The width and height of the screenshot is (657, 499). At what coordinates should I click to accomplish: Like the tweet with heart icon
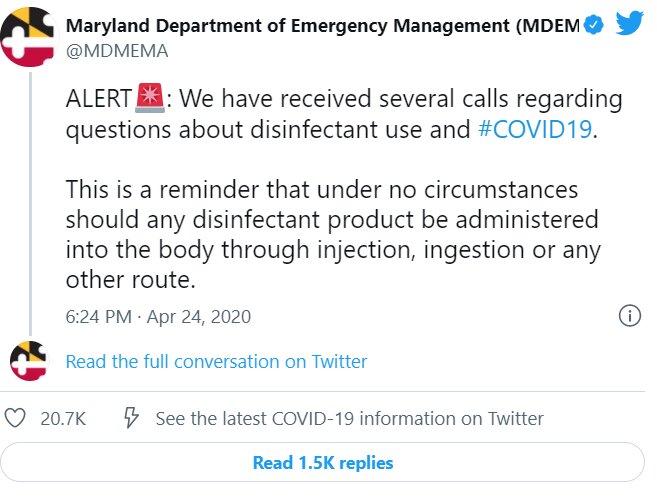(x=15, y=418)
